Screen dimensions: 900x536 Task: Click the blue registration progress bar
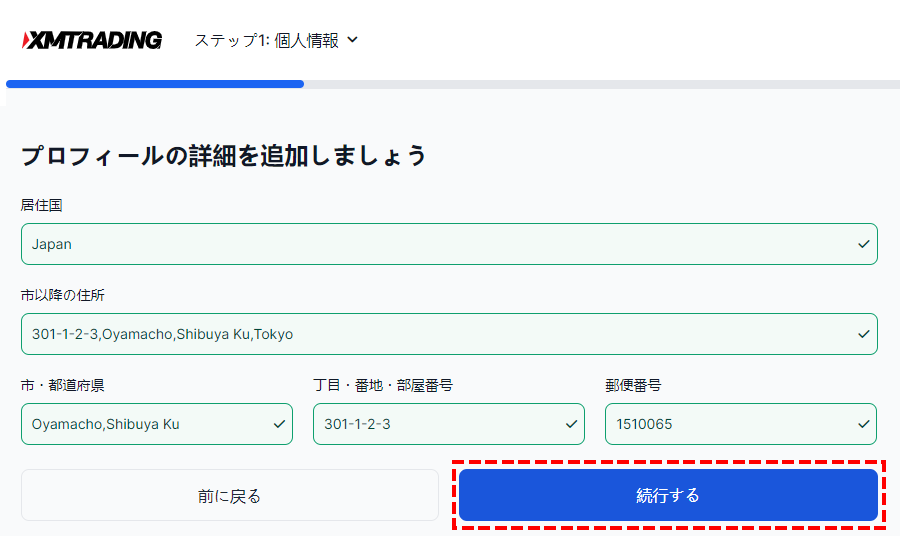coord(155,84)
